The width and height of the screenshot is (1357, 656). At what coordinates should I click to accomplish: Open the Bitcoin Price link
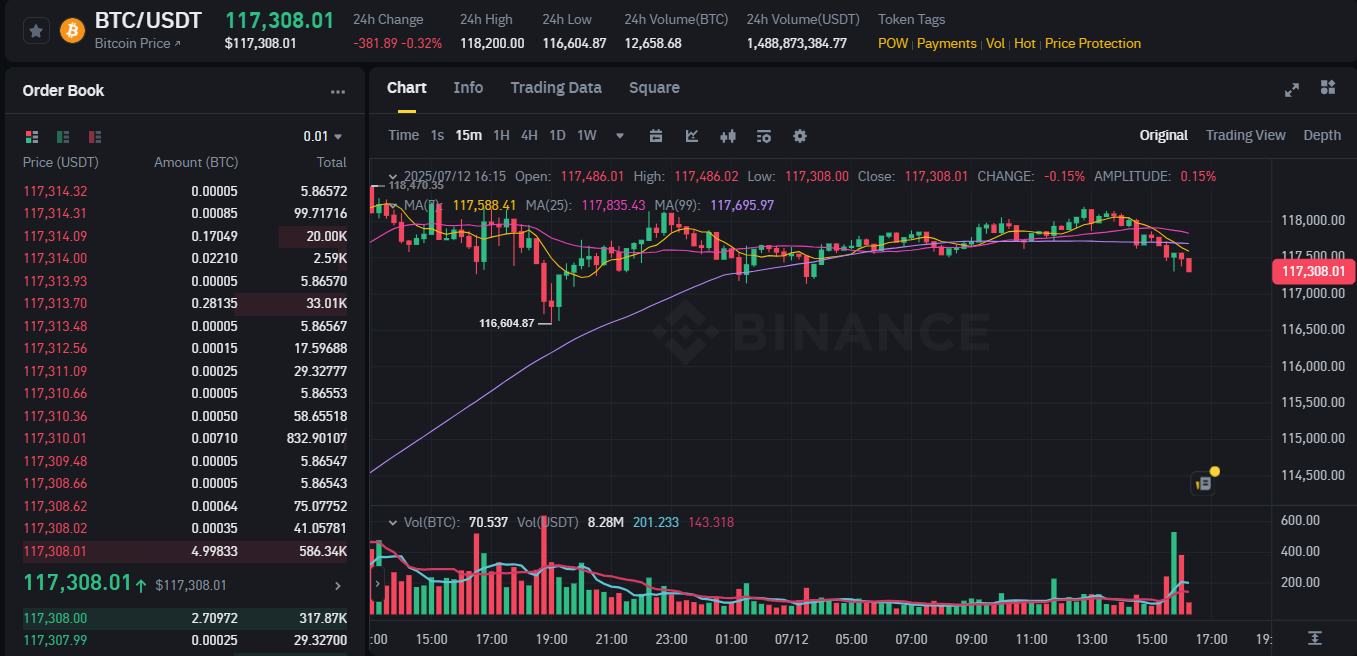(138, 43)
